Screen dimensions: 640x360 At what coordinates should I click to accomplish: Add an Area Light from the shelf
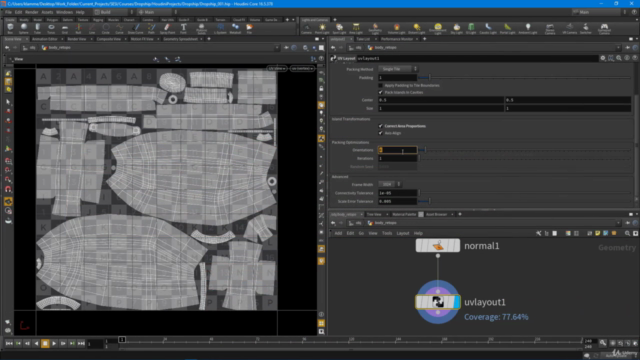[x=356, y=29]
